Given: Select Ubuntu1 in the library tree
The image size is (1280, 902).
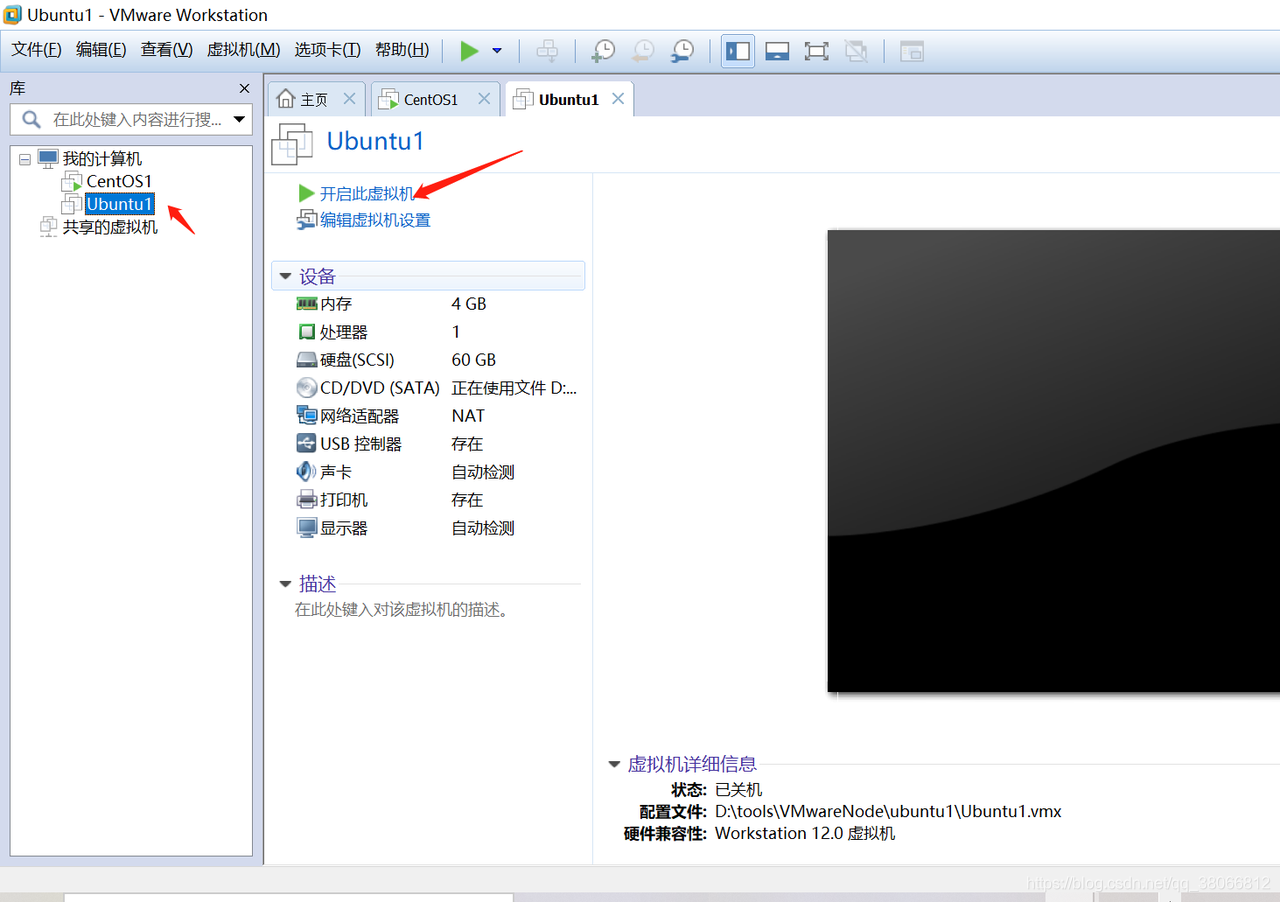Looking at the screenshot, I should click(x=120, y=204).
